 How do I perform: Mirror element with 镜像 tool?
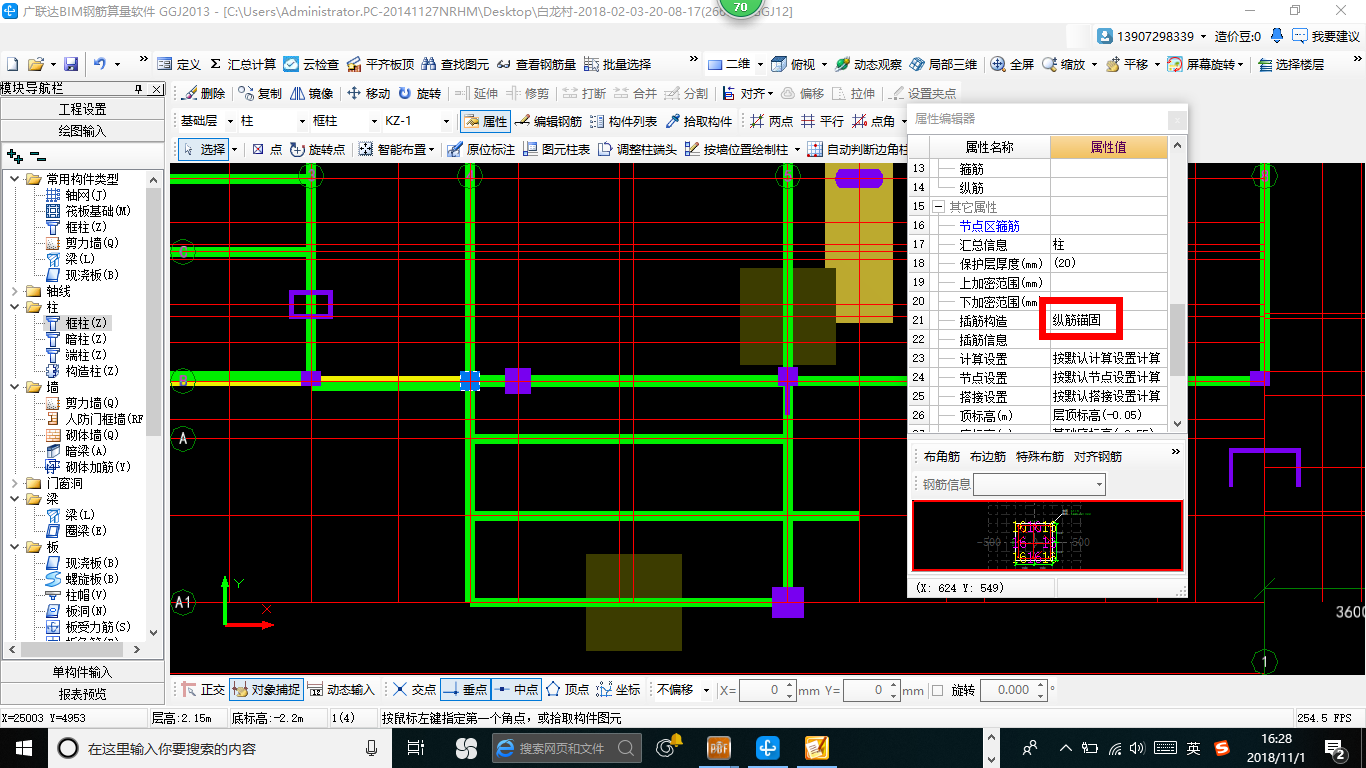(311, 93)
